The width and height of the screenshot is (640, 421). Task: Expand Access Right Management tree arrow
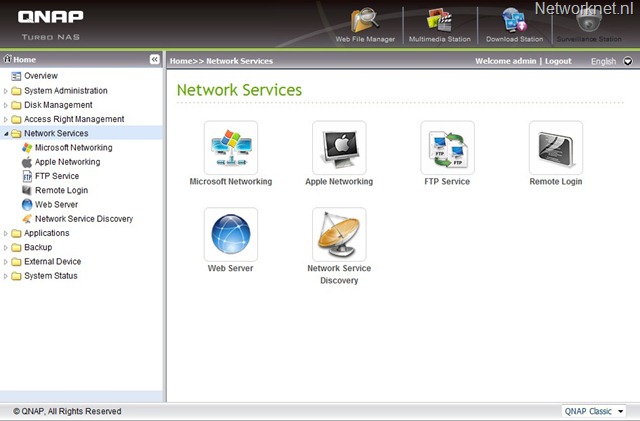point(5,120)
